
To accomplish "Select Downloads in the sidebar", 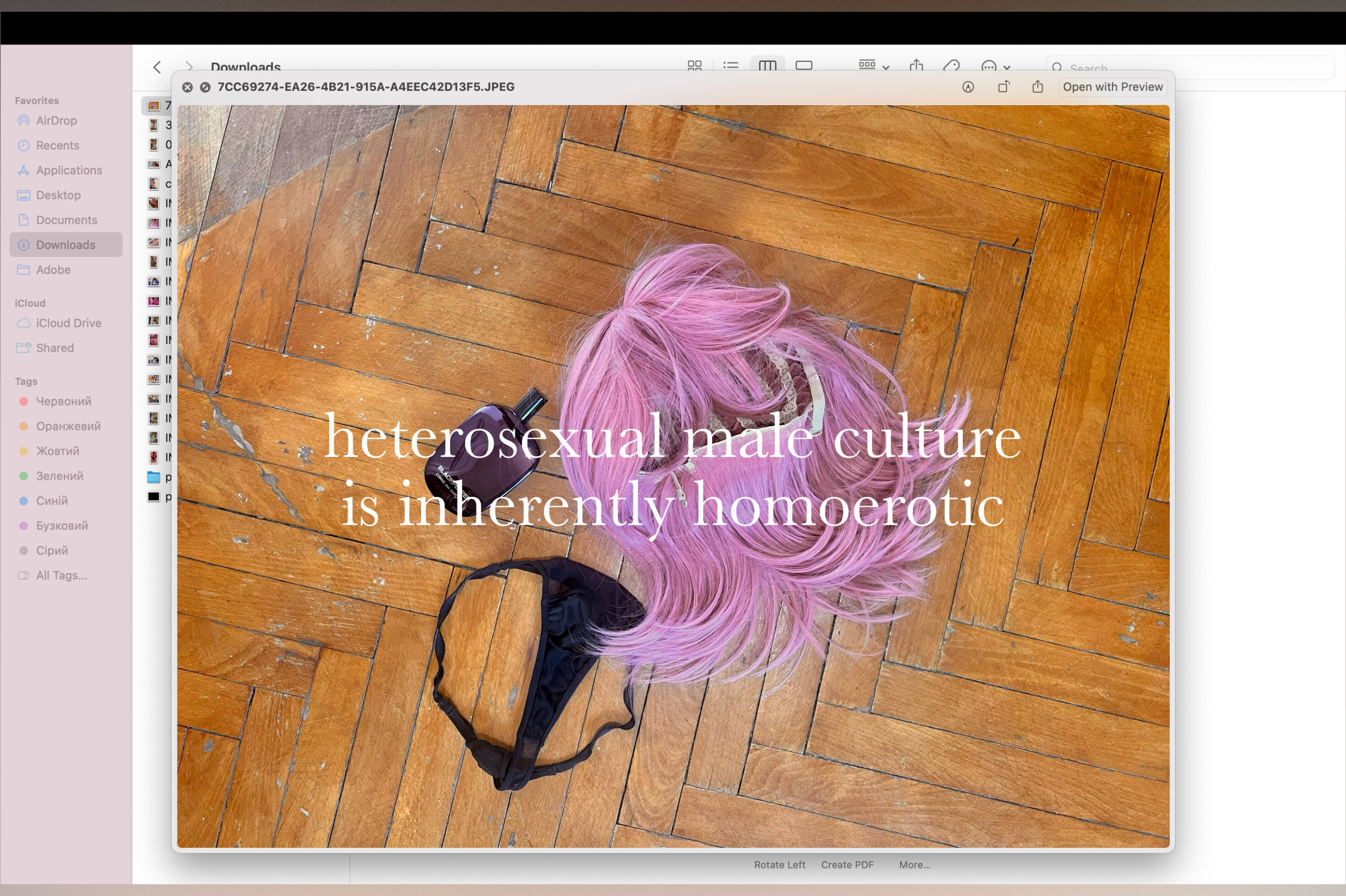I will (66, 245).
